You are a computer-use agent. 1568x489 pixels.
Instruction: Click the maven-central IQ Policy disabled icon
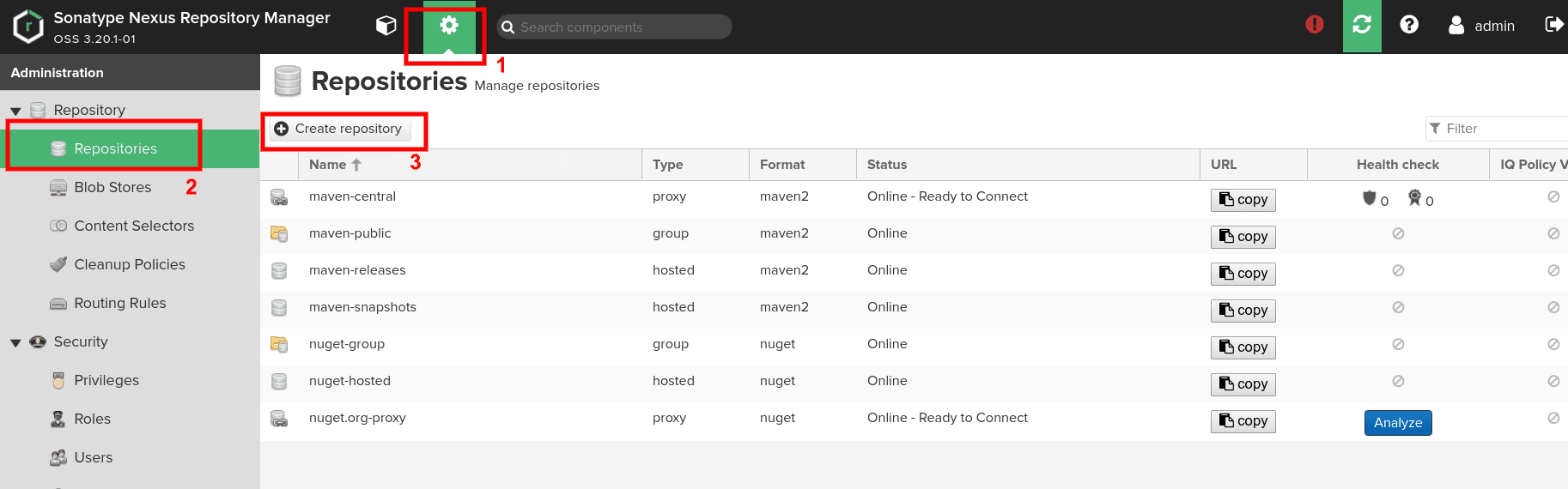click(1553, 196)
